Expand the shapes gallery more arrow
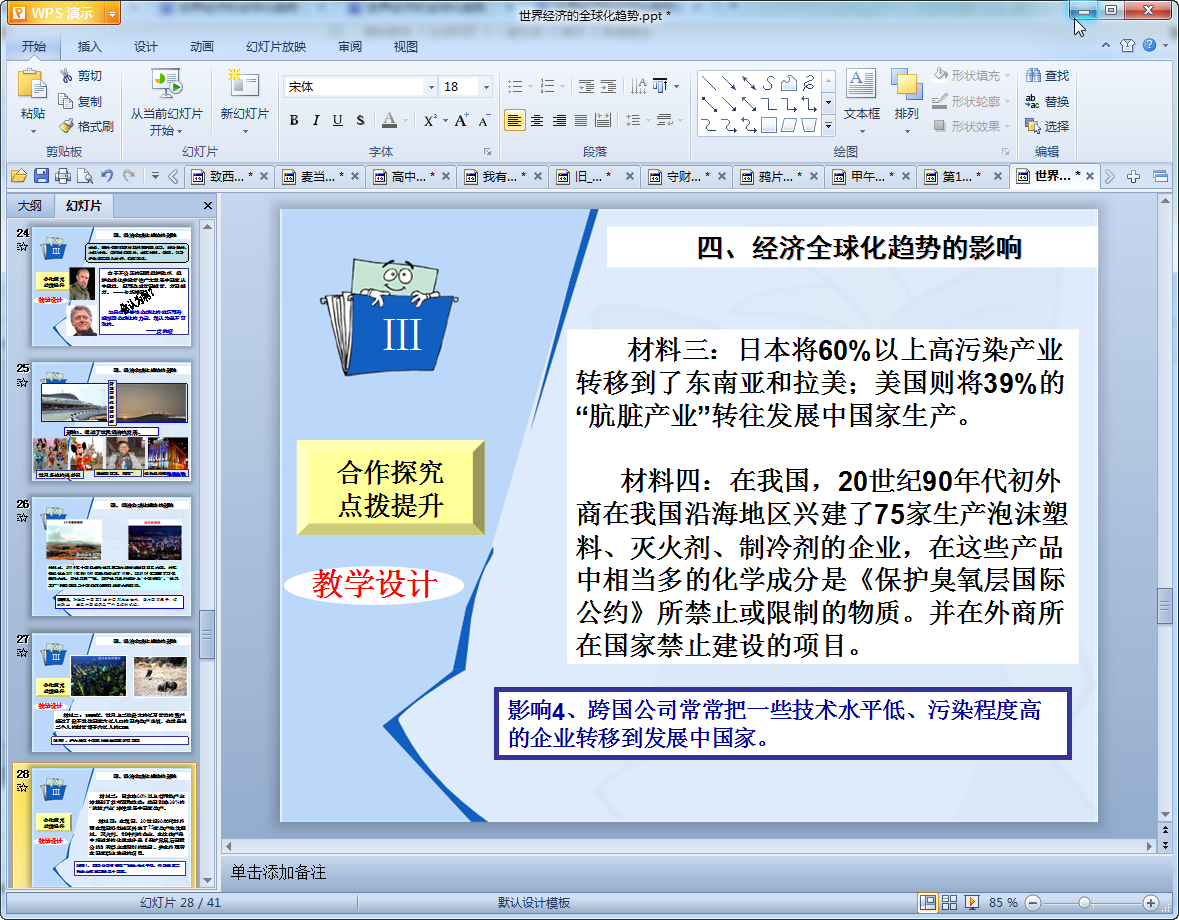The height and width of the screenshot is (920, 1179). tap(829, 126)
